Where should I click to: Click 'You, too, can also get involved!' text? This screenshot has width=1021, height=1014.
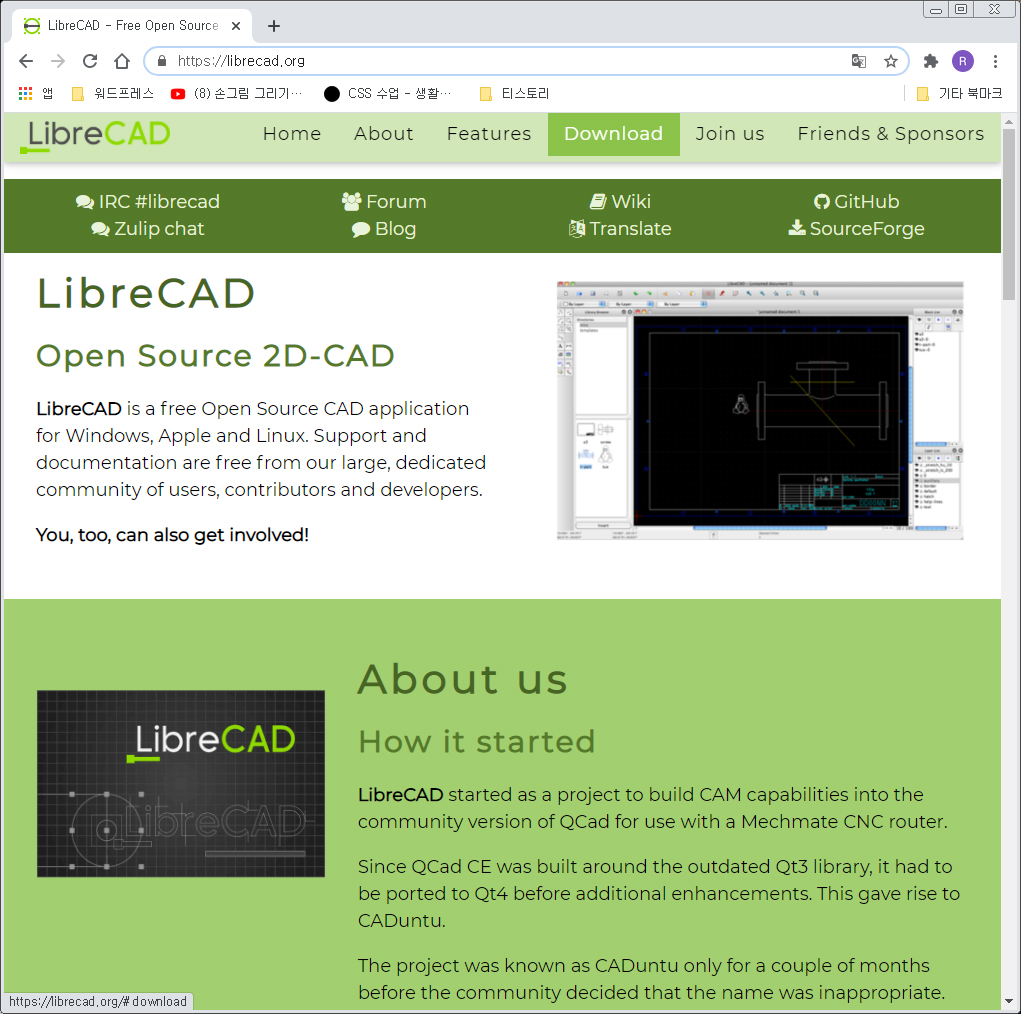click(173, 535)
